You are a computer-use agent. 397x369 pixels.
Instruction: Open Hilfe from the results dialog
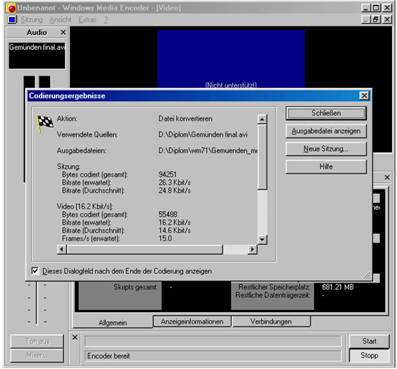click(x=326, y=166)
